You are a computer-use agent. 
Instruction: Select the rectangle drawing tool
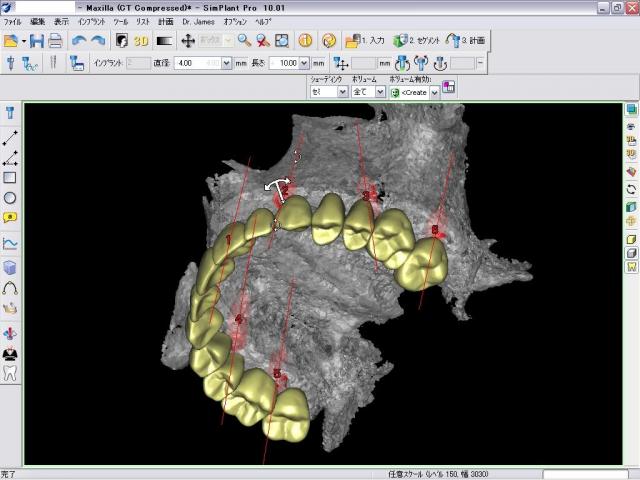(x=11, y=178)
